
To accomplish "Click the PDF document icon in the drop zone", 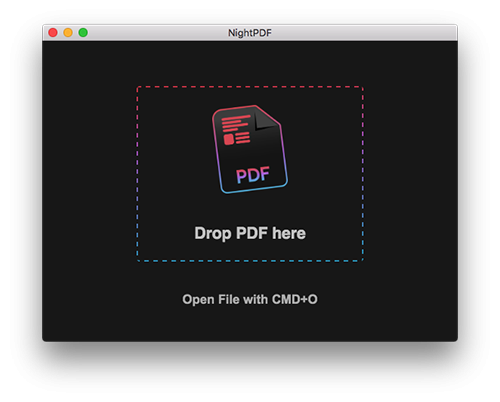I will (x=250, y=149).
